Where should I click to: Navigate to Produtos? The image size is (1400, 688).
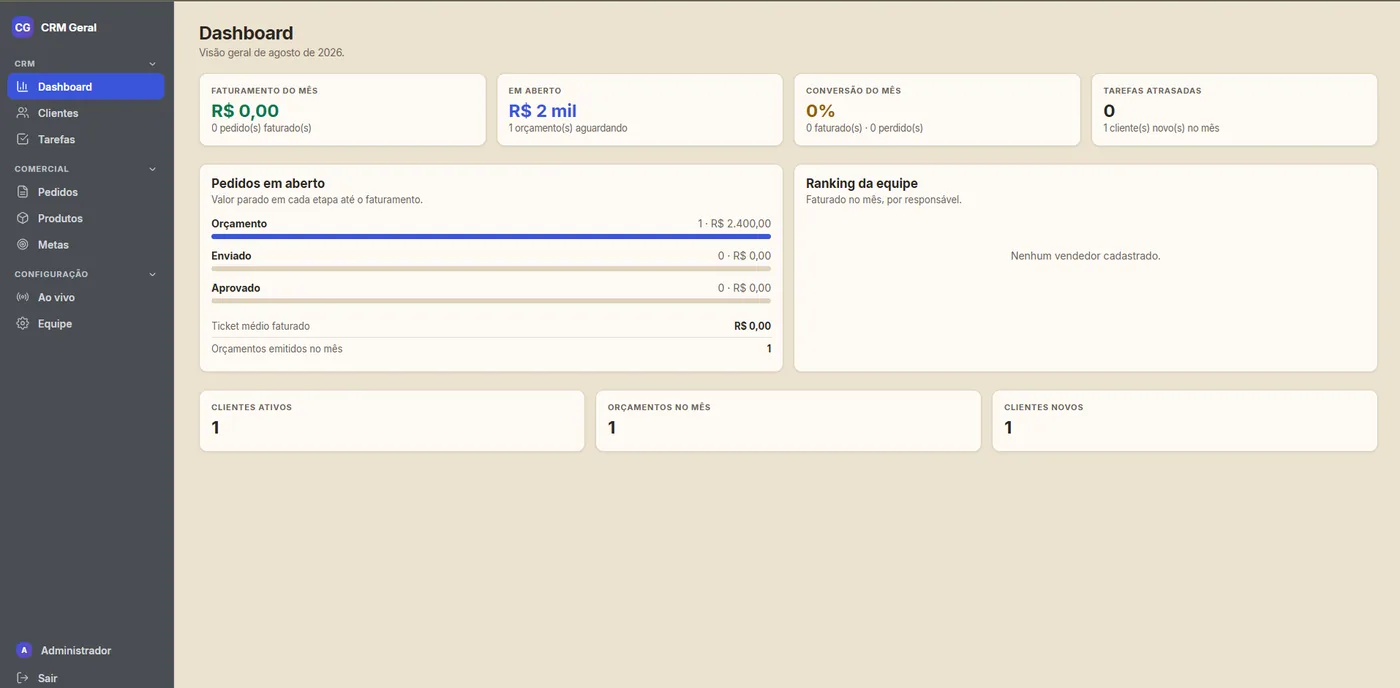point(86,218)
